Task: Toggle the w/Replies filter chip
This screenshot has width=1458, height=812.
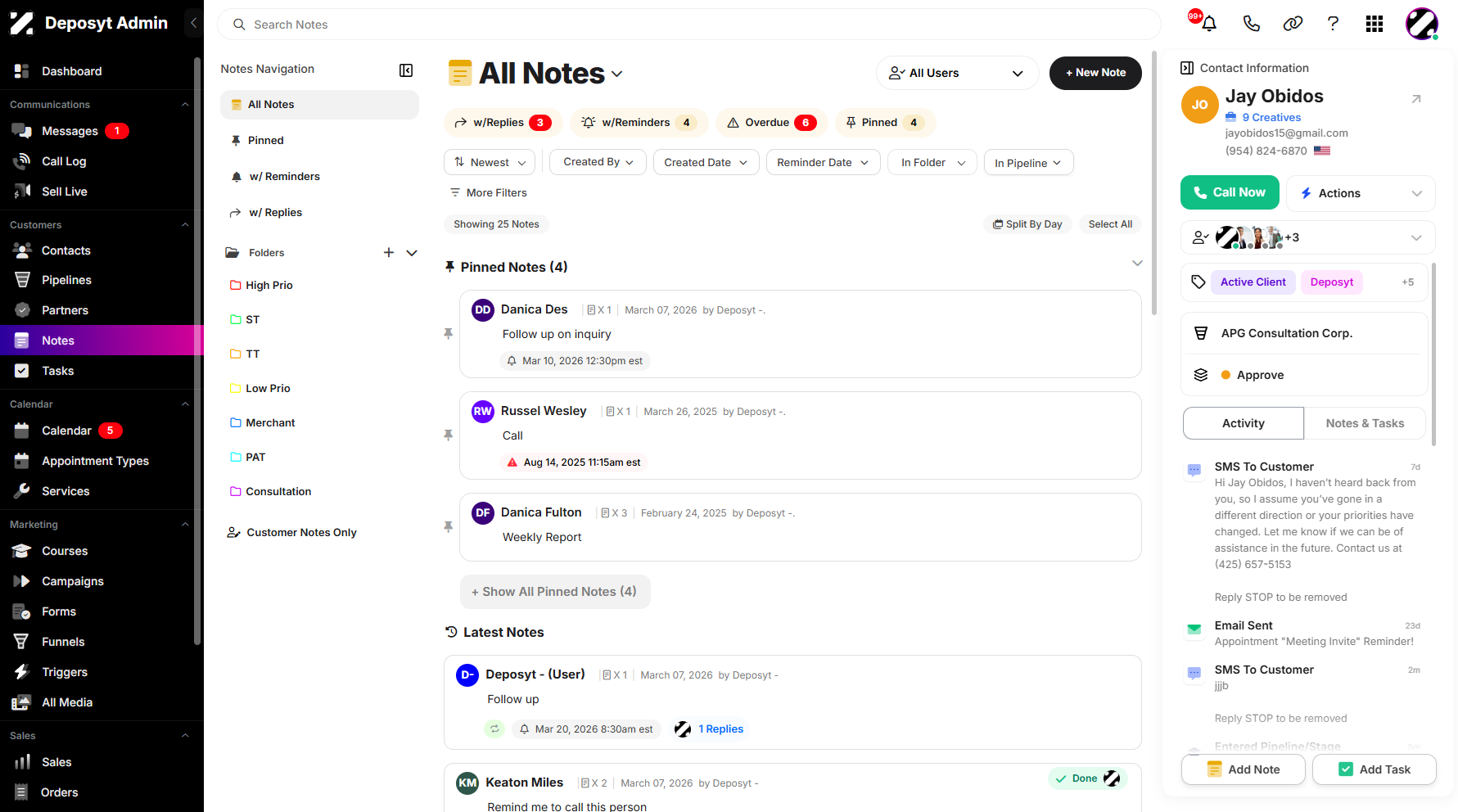Action: pyautogui.click(x=503, y=123)
